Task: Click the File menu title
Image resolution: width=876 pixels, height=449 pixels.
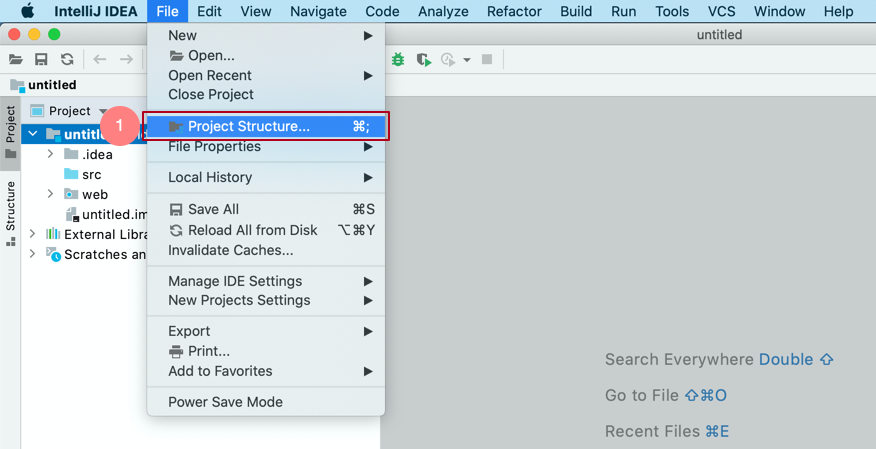Action: 168,11
